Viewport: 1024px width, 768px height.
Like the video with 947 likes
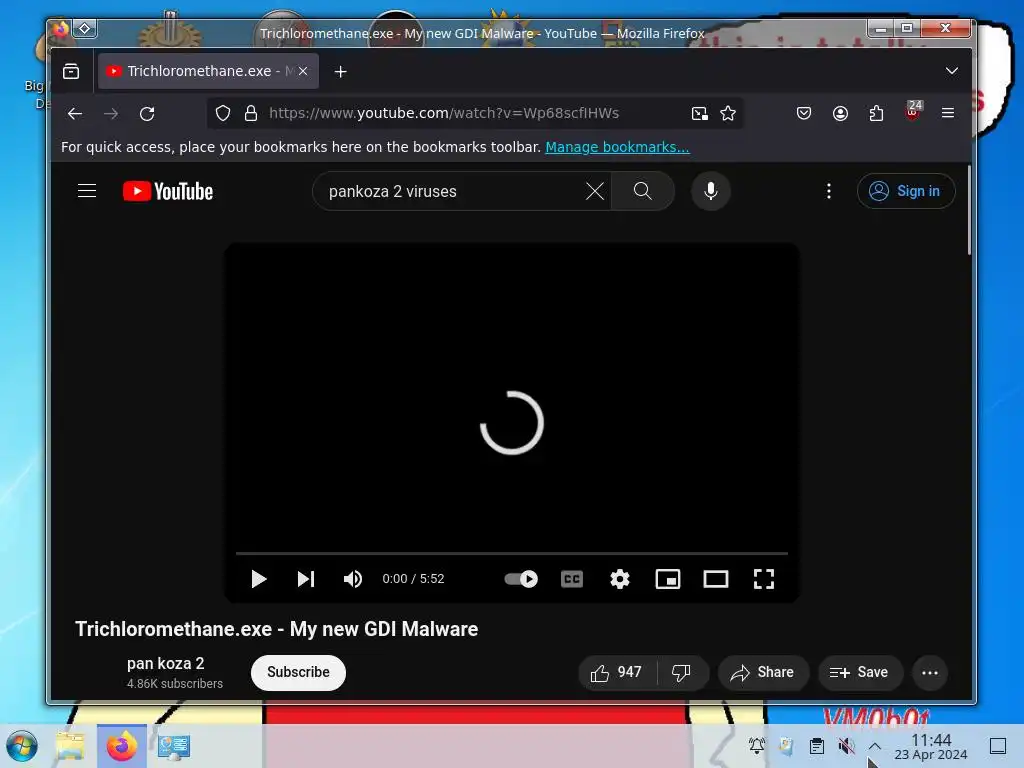[616, 673]
